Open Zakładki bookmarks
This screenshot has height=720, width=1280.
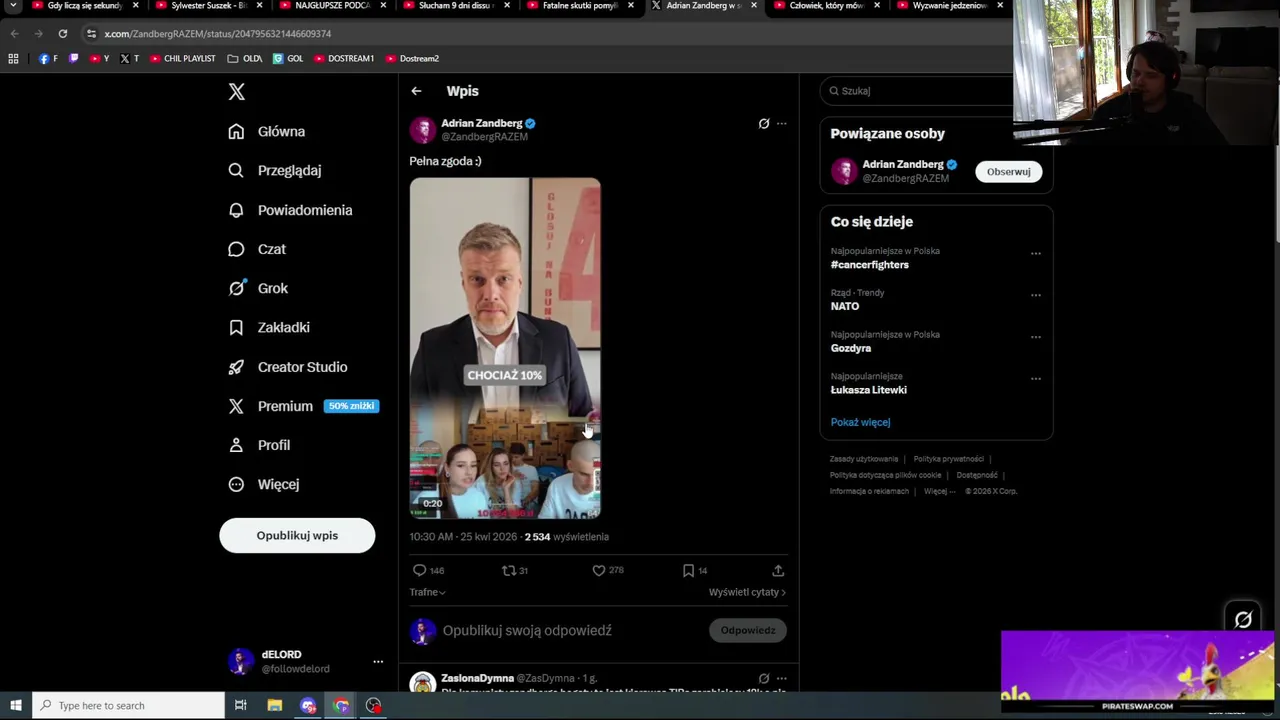(269, 327)
